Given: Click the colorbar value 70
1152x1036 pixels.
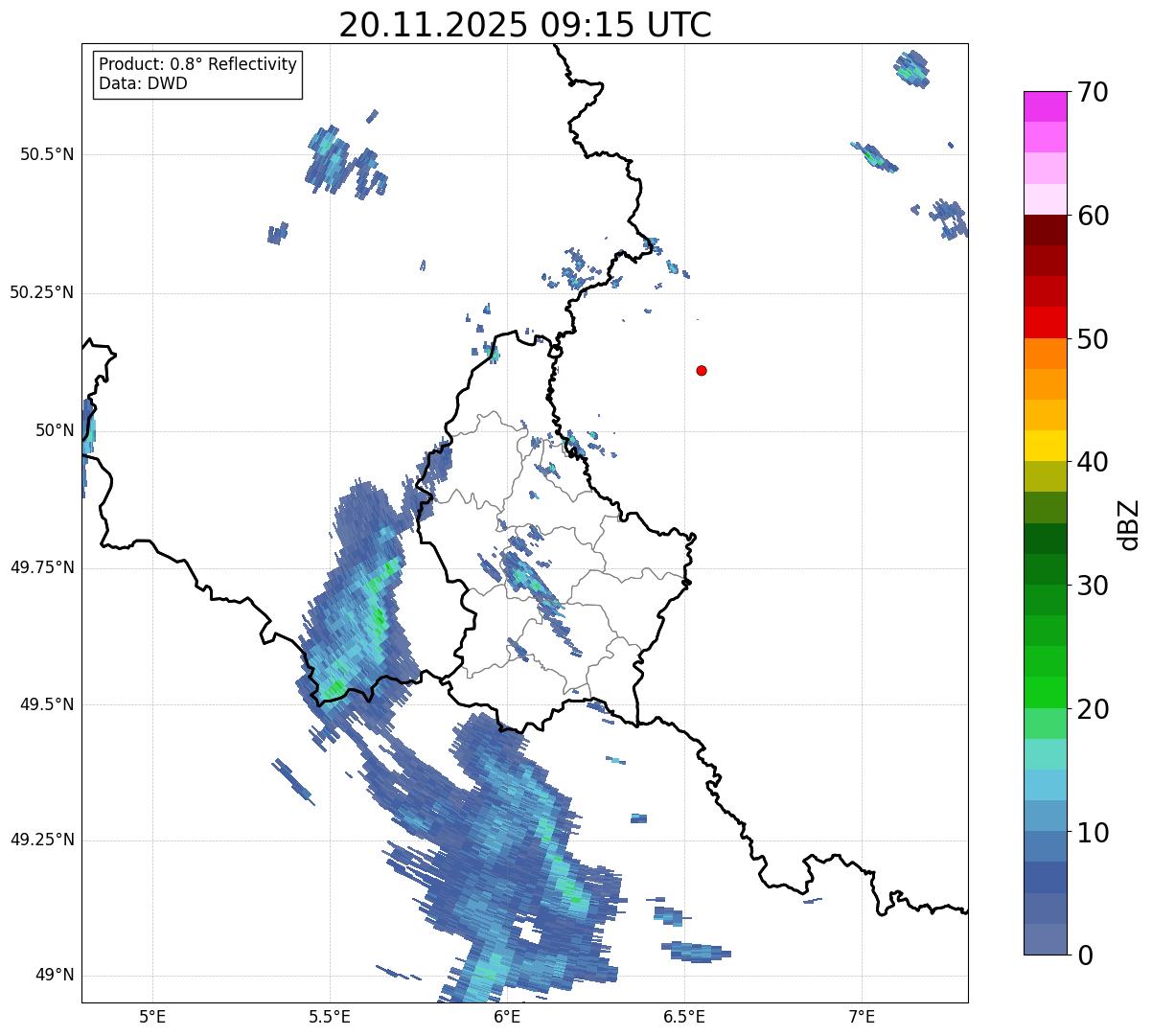Looking at the screenshot, I should pyautogui.click(x=1093, y=92).
